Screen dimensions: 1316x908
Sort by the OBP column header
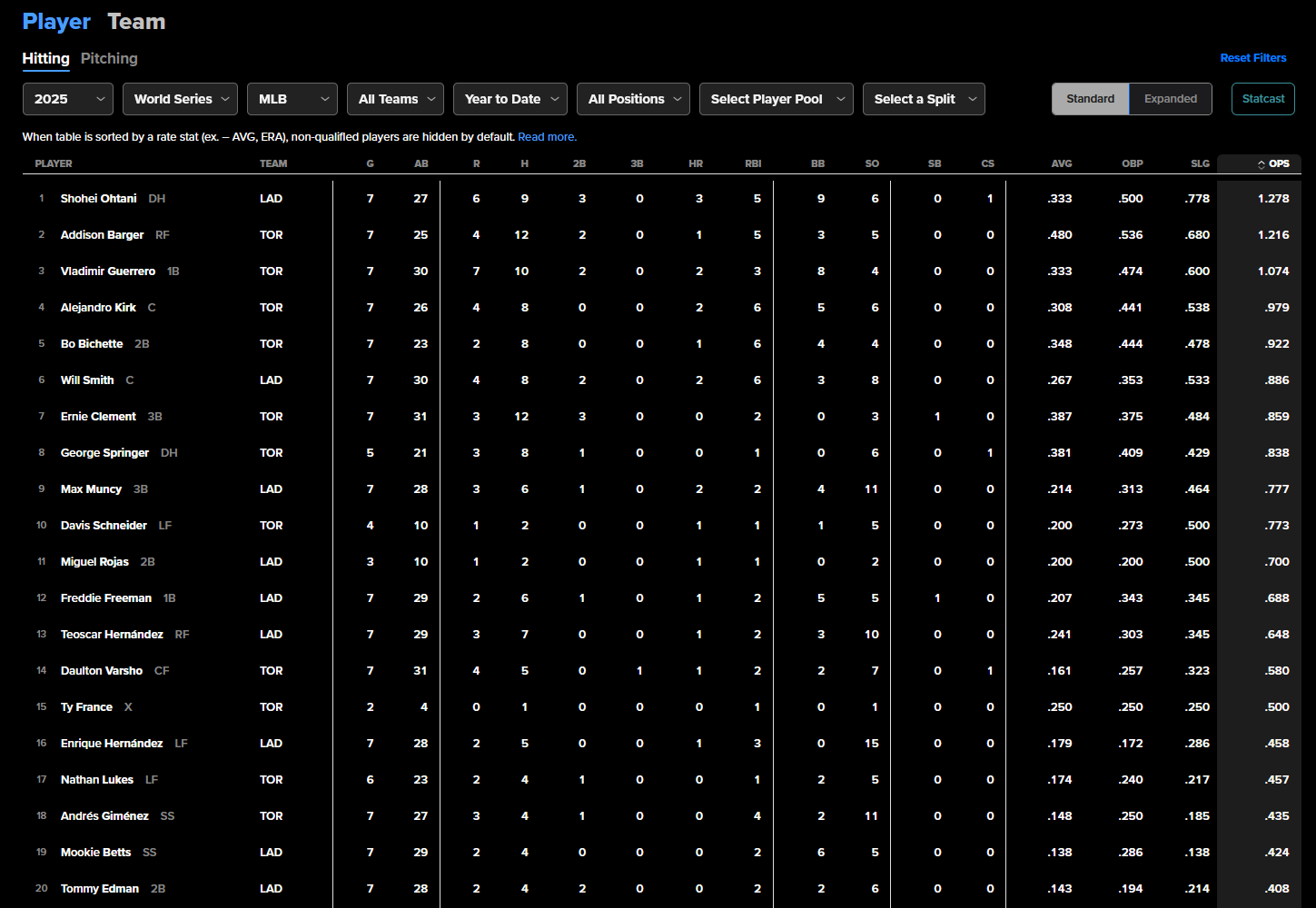pos(1133,164)
